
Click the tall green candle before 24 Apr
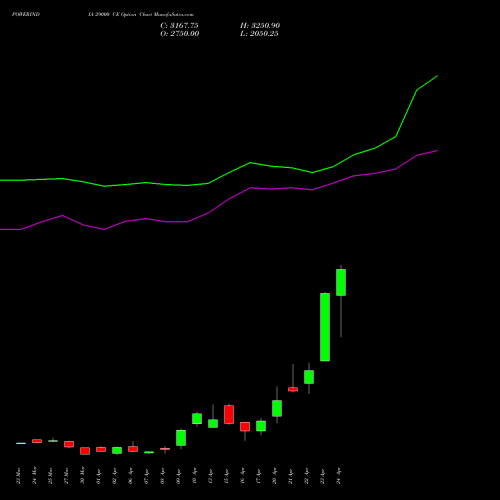click(325, 327)
